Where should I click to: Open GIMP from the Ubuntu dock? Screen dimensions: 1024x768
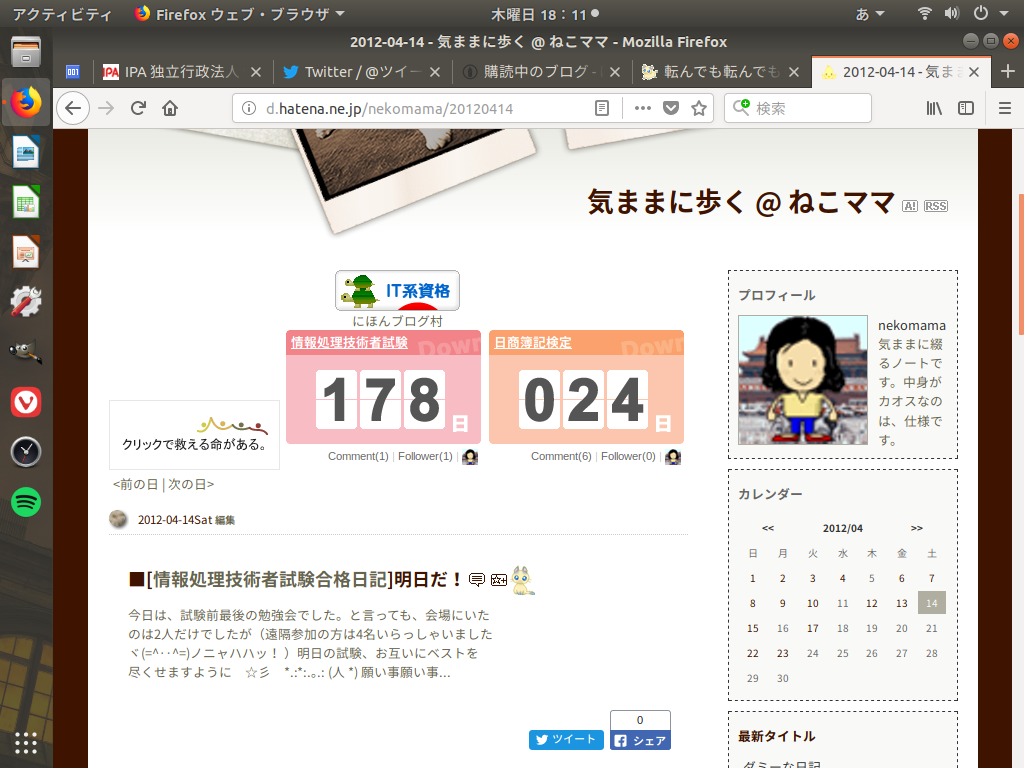25,352
